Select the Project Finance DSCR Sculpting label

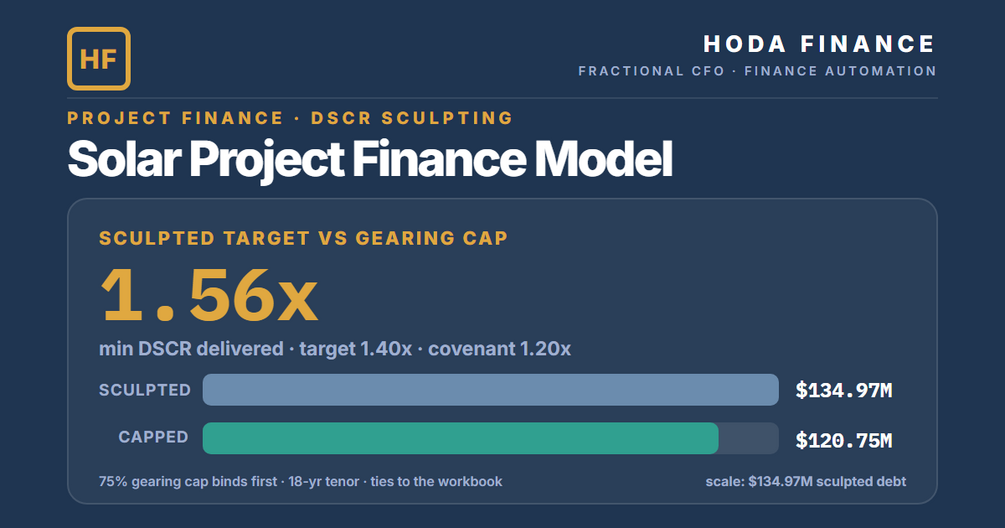point(290,118)
